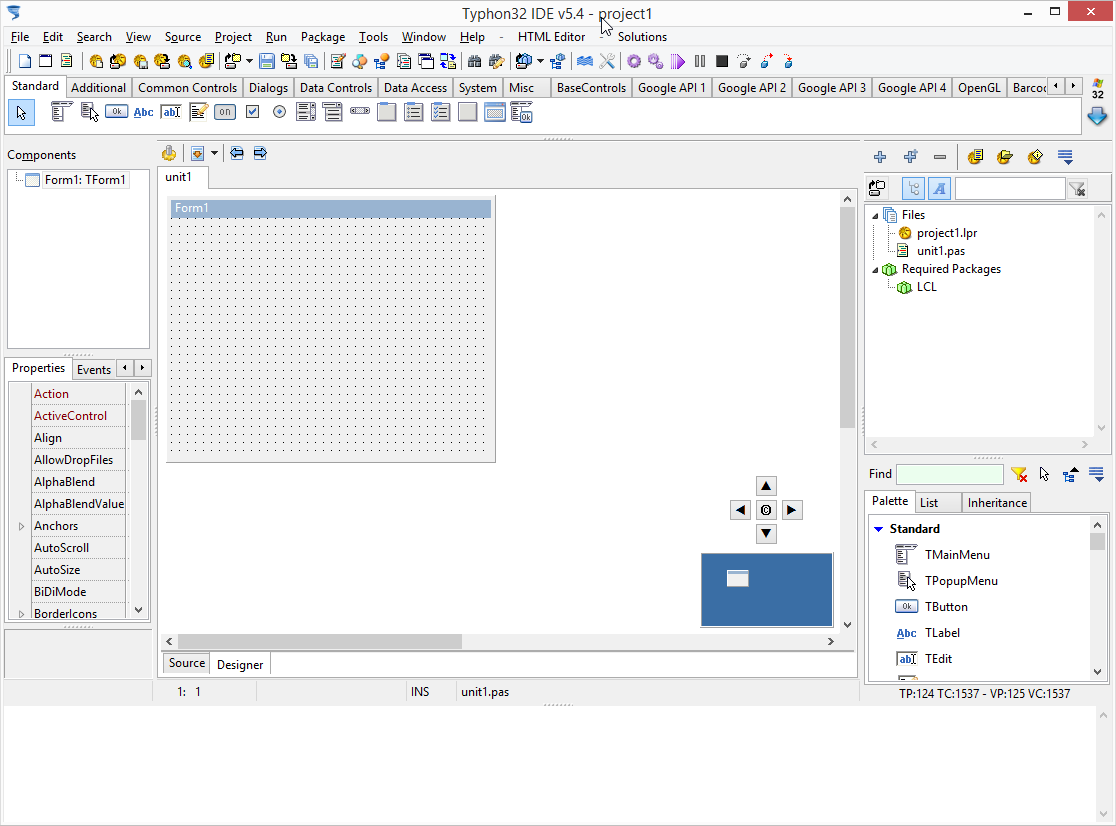Toggle the directory hierarchy view button in project panel
This screenshot has height=826, width=1116.
[x=914, y=189]
